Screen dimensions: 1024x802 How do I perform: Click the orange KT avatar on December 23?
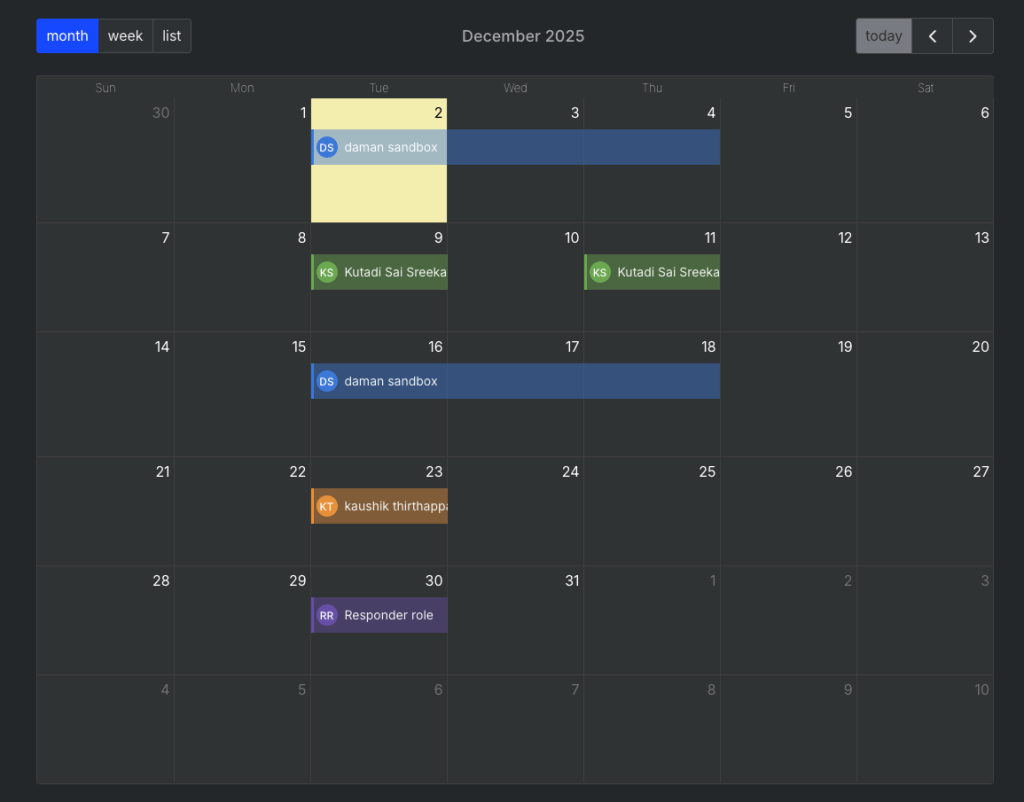[326, 506]
